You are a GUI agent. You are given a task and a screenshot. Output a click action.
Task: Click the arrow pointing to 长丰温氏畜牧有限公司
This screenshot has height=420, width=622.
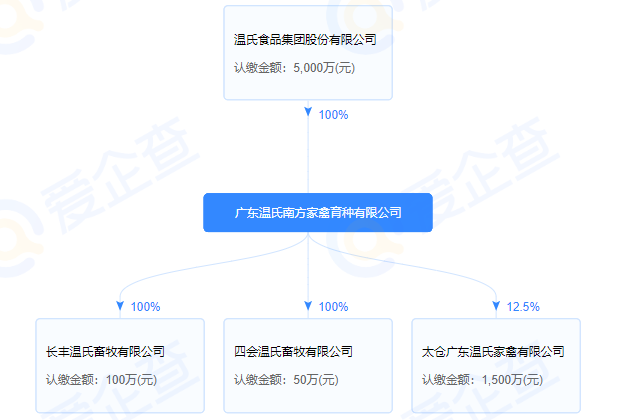(120, 306)
